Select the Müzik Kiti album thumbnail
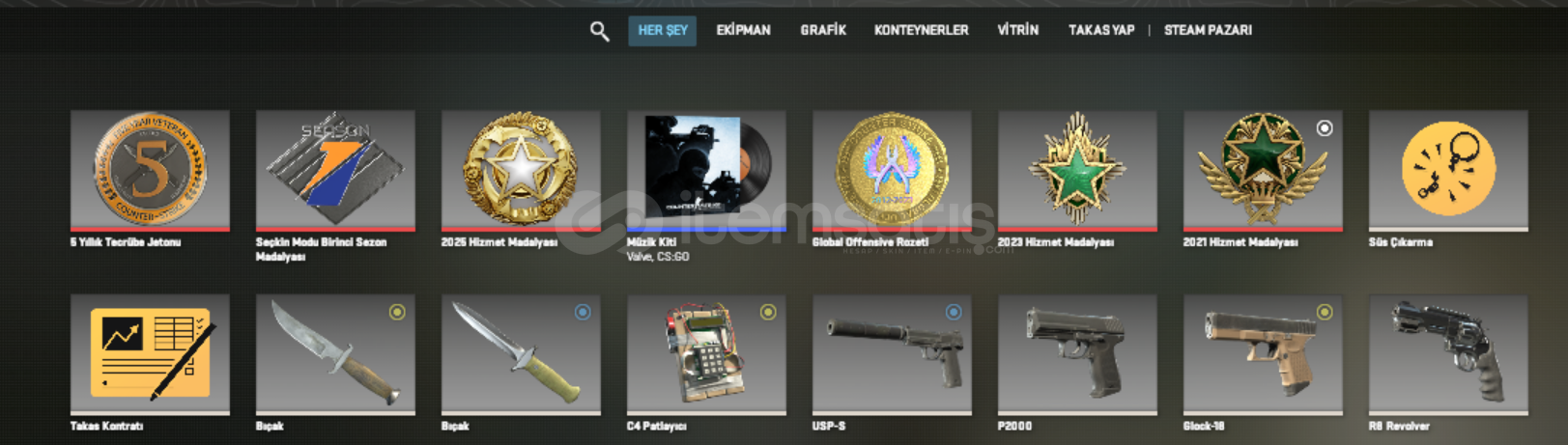Viewport: 1568px width, 445px height. tap(706, 170)
